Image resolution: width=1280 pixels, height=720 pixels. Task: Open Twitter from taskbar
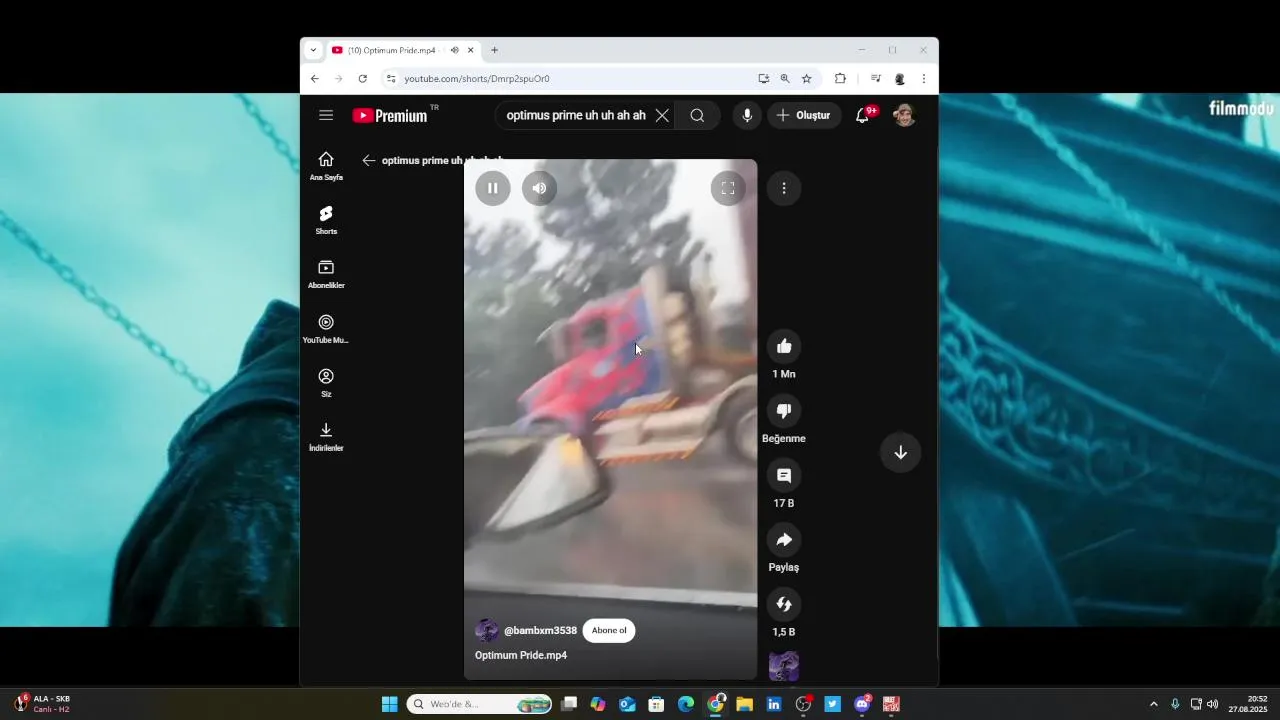(832, 704)
